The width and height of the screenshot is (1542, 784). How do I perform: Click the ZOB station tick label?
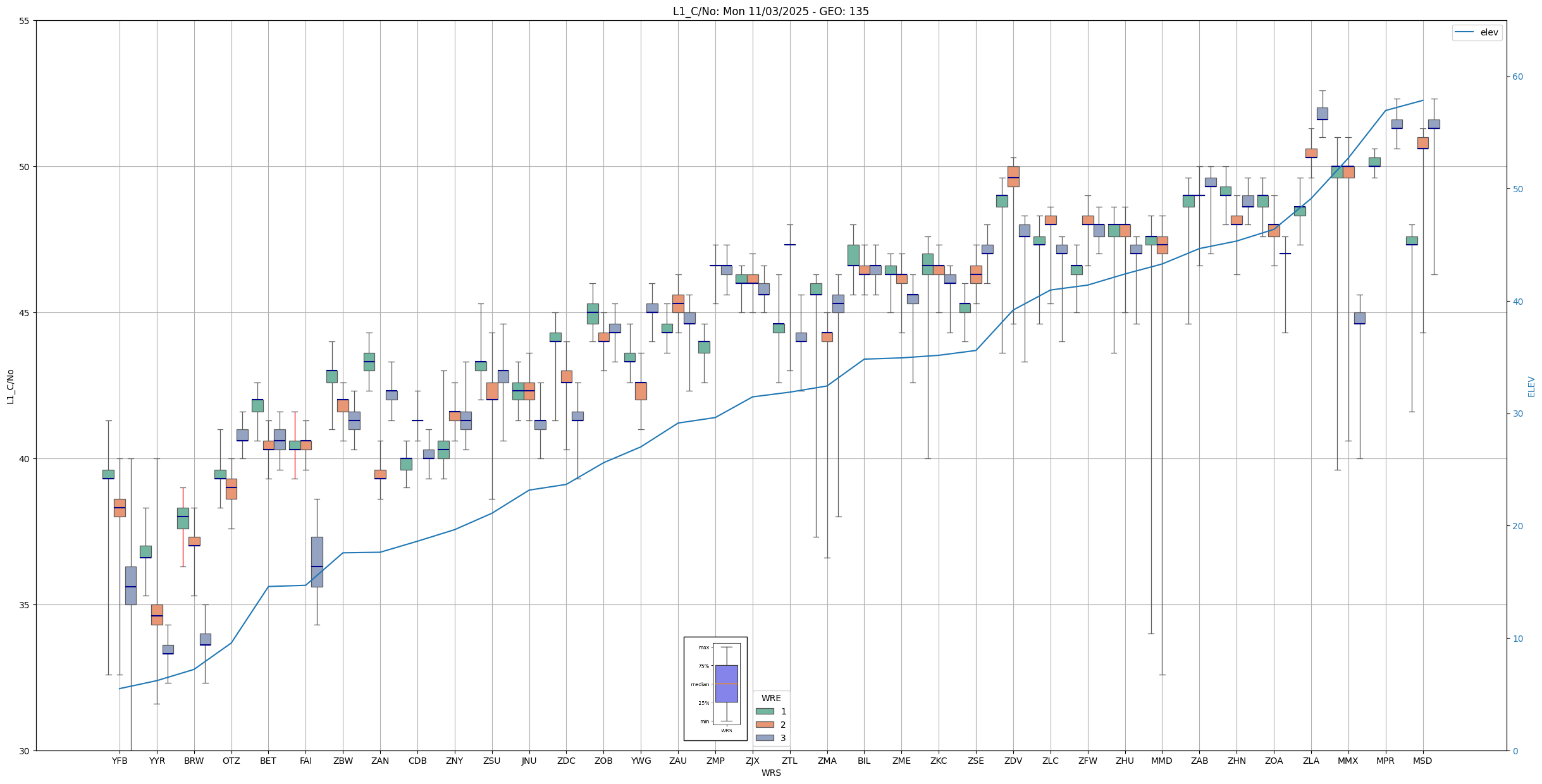[603, 761]
